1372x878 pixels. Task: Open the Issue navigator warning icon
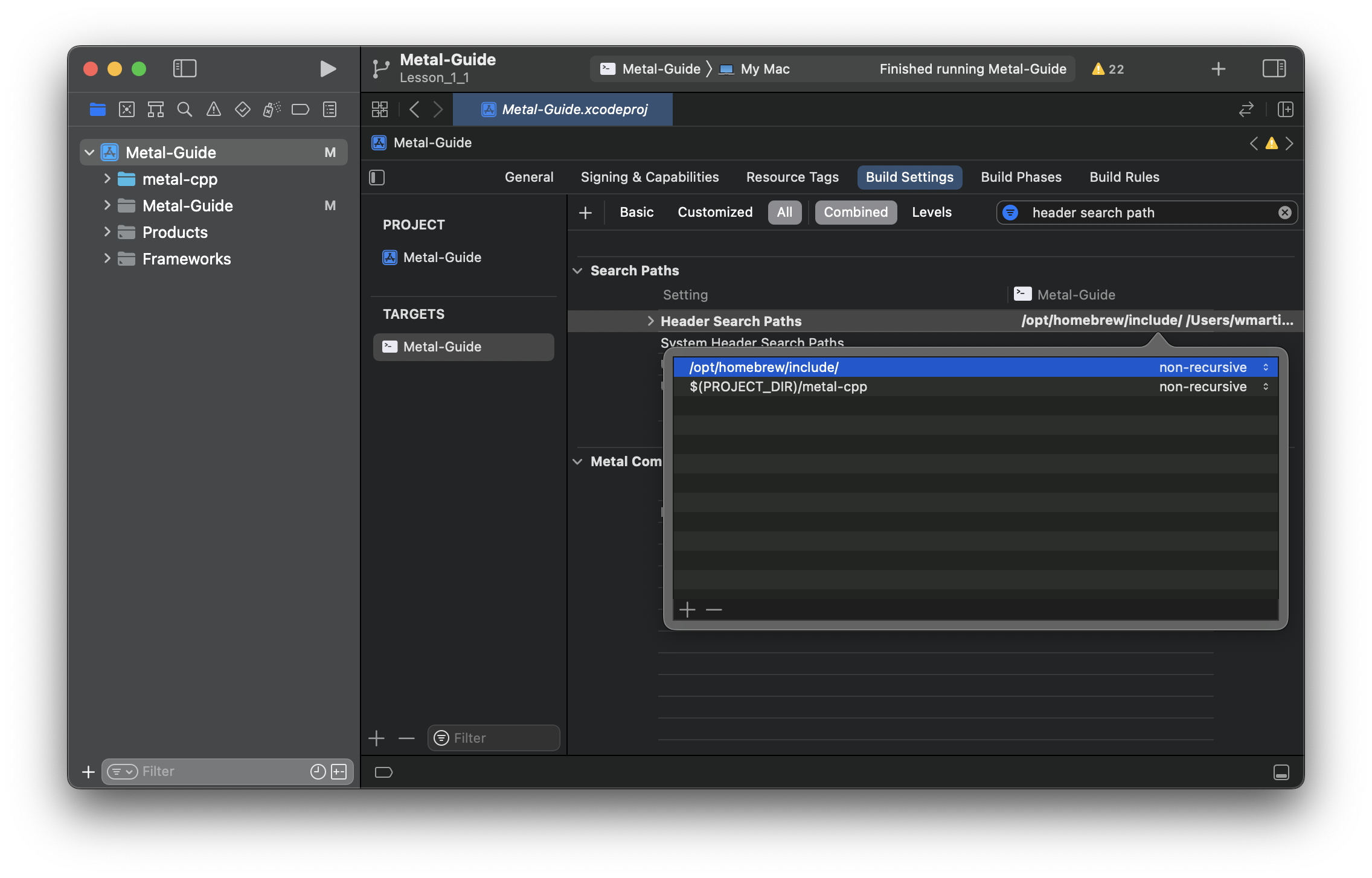[213, 109]
